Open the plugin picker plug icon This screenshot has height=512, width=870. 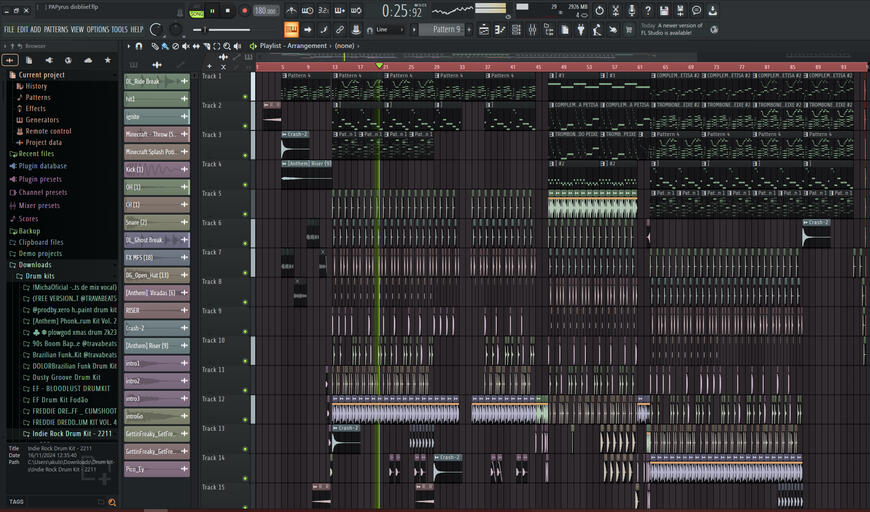click(581, 29)
